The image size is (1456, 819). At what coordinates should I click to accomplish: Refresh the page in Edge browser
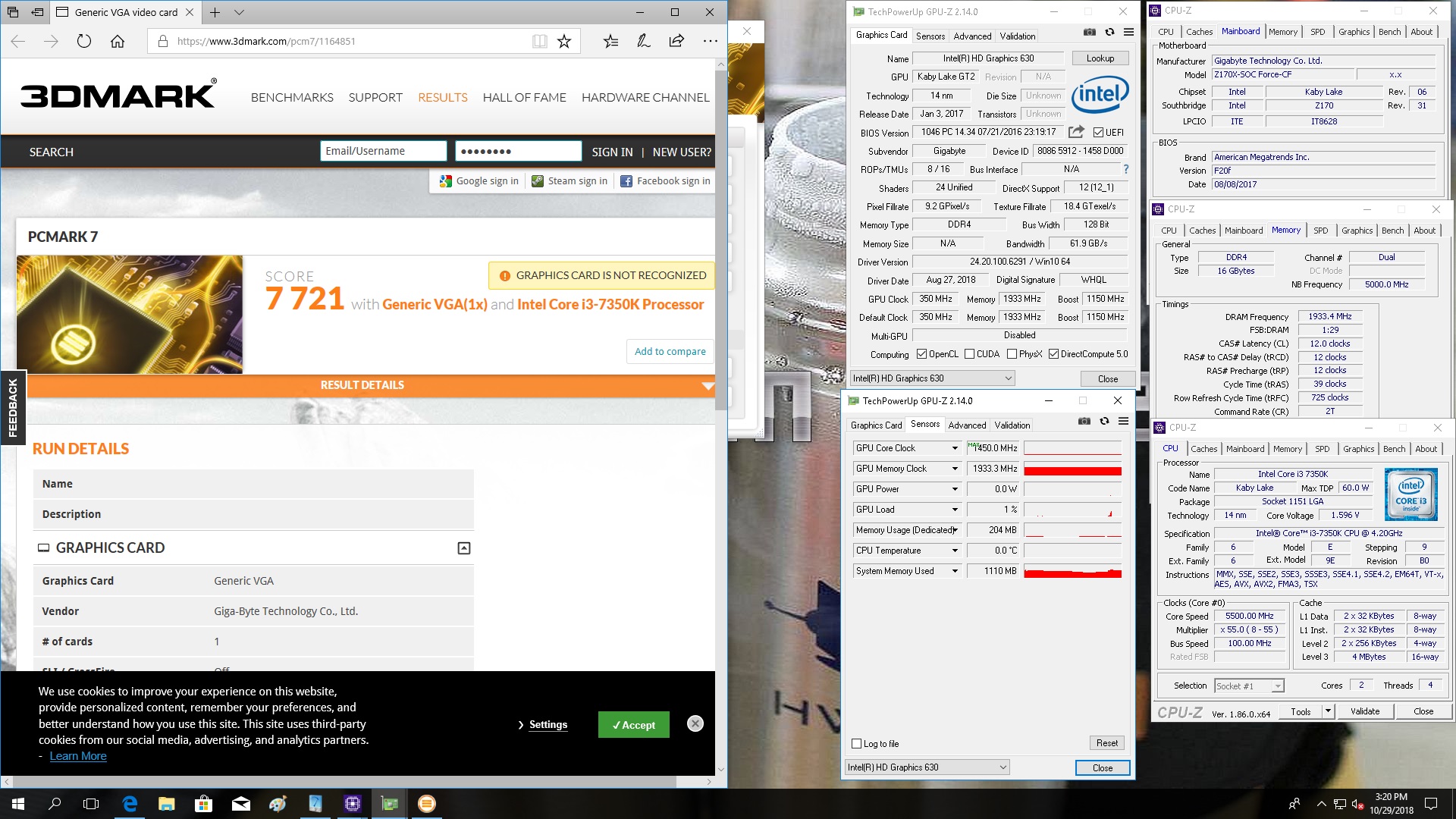(84, 42)
